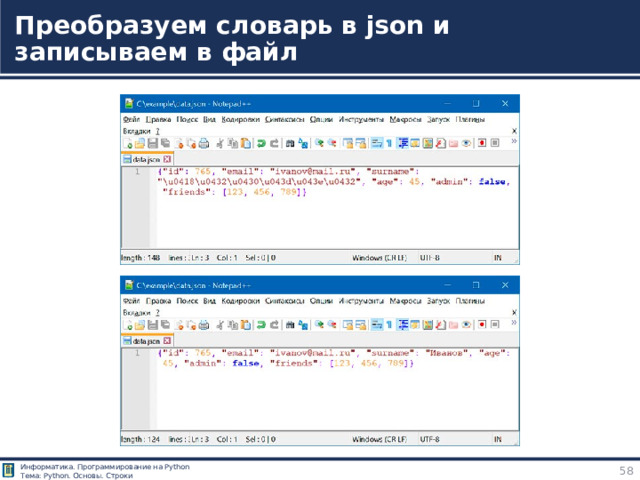Viewport: 640px width, 480px height.
Task: Click Redo arrow in upper Notepad++ toolbar
Action: pos(274,143)
